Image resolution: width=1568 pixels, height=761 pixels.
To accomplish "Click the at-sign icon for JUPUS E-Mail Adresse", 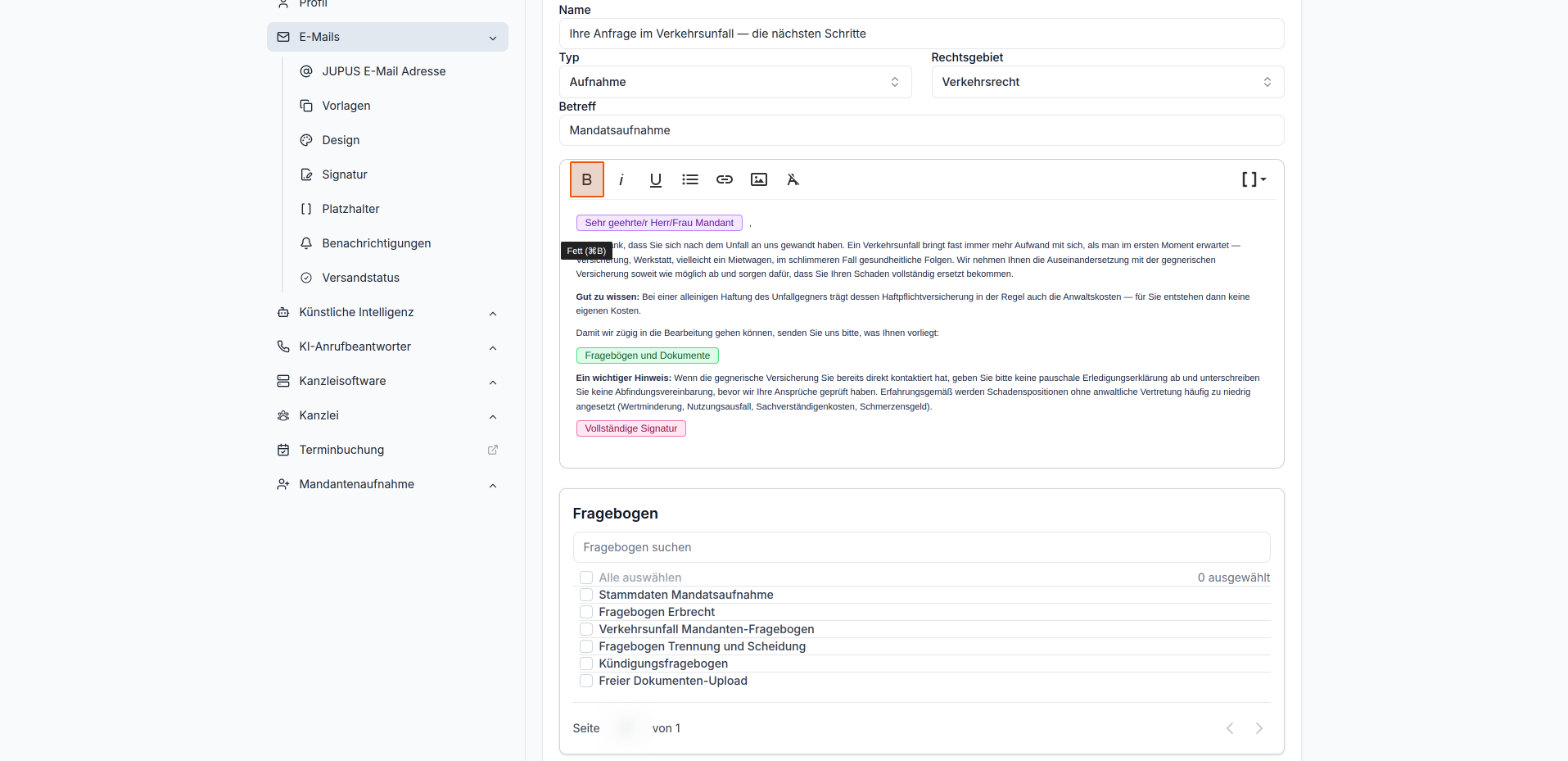I will coord(306,71).
